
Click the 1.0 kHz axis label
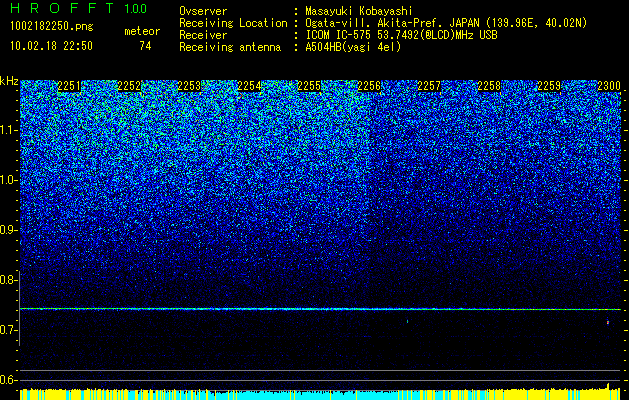tap(7, 180)
